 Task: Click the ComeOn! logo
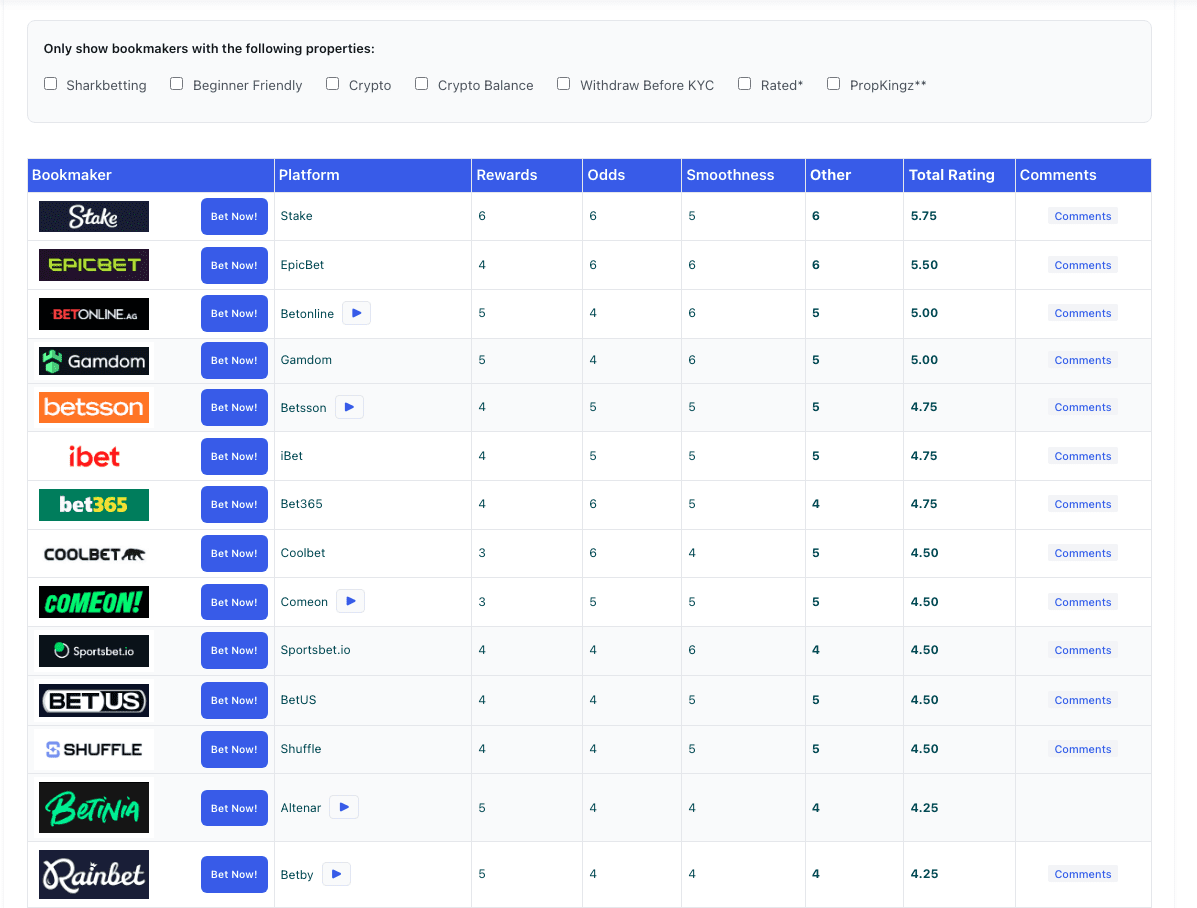[94, 602]
